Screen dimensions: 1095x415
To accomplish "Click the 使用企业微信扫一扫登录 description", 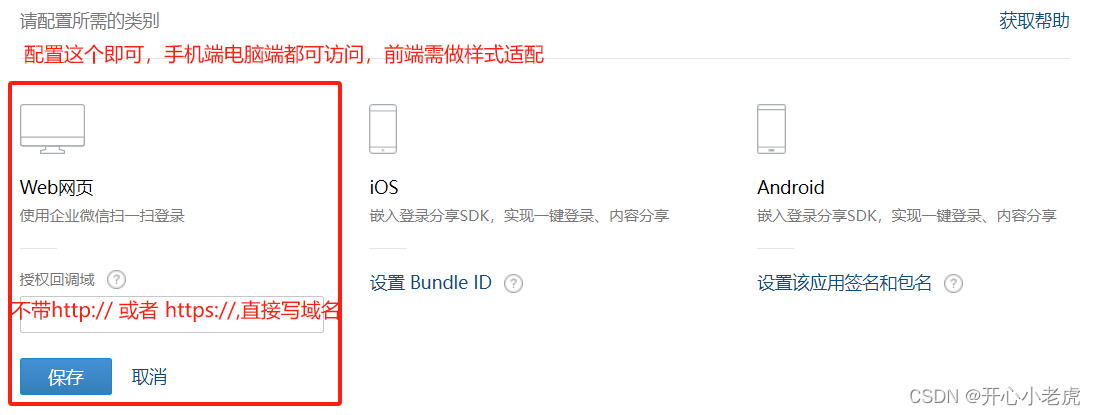I will [103, 216].
